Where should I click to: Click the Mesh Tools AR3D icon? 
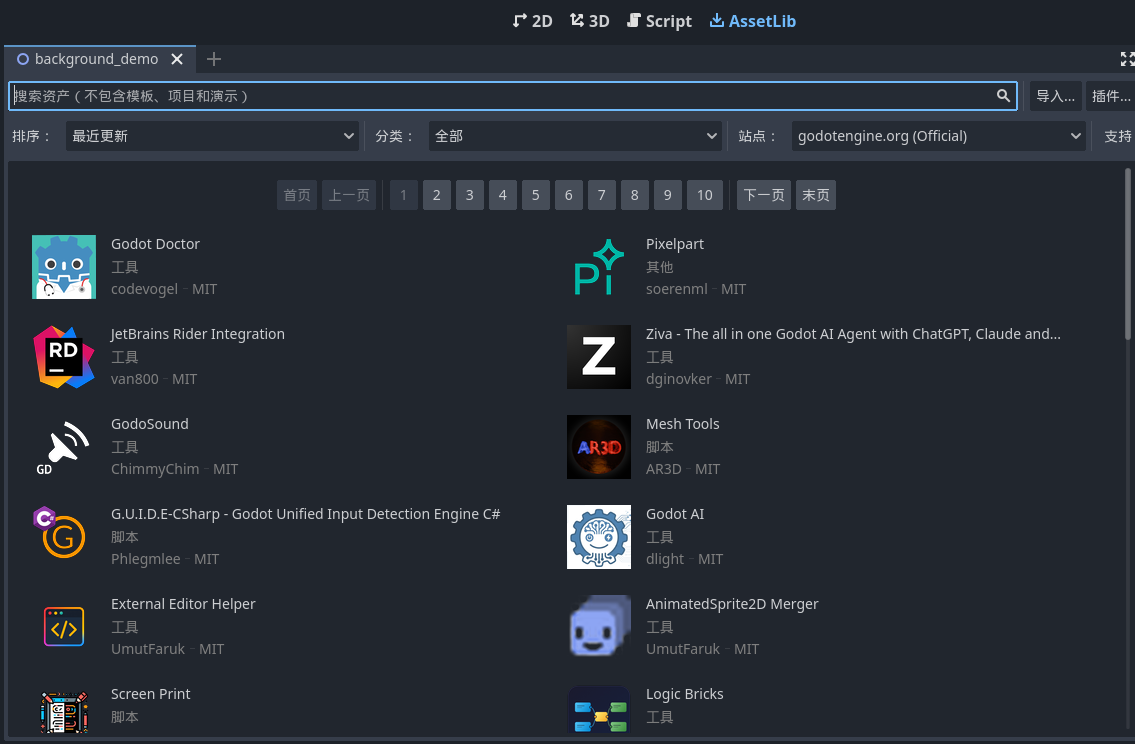click(599, 447)
